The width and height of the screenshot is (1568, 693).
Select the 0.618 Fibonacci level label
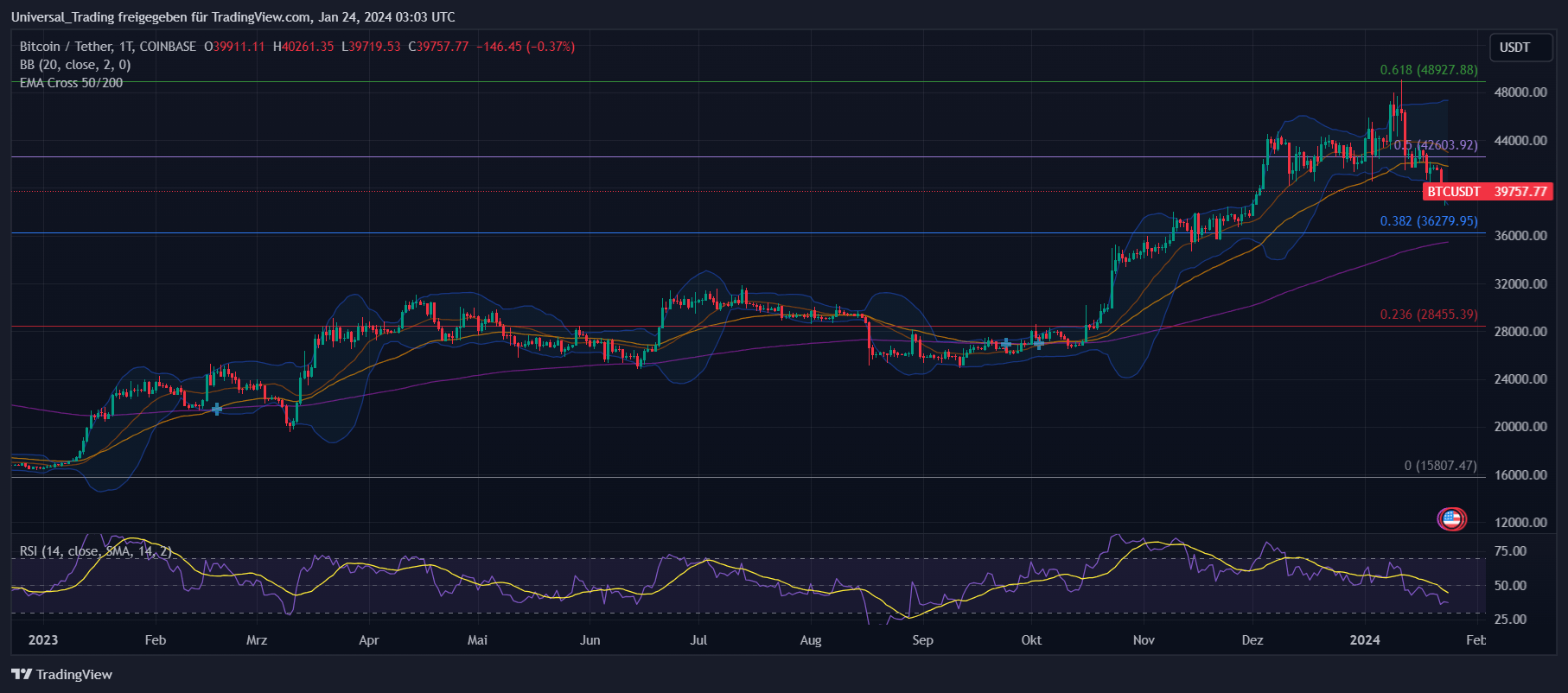tap(1428, 70)
